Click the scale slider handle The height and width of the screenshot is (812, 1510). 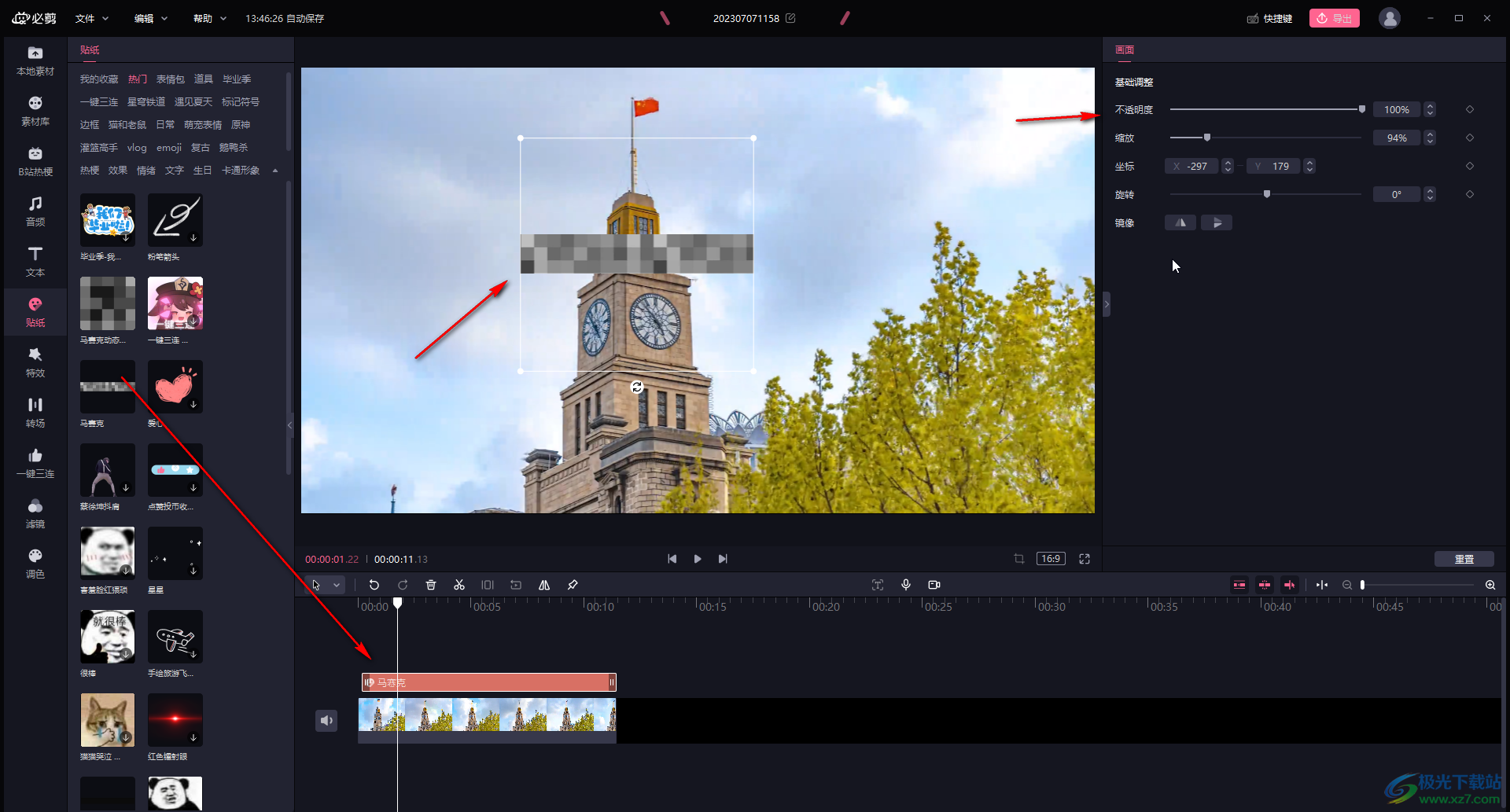tap(1207, 138)
